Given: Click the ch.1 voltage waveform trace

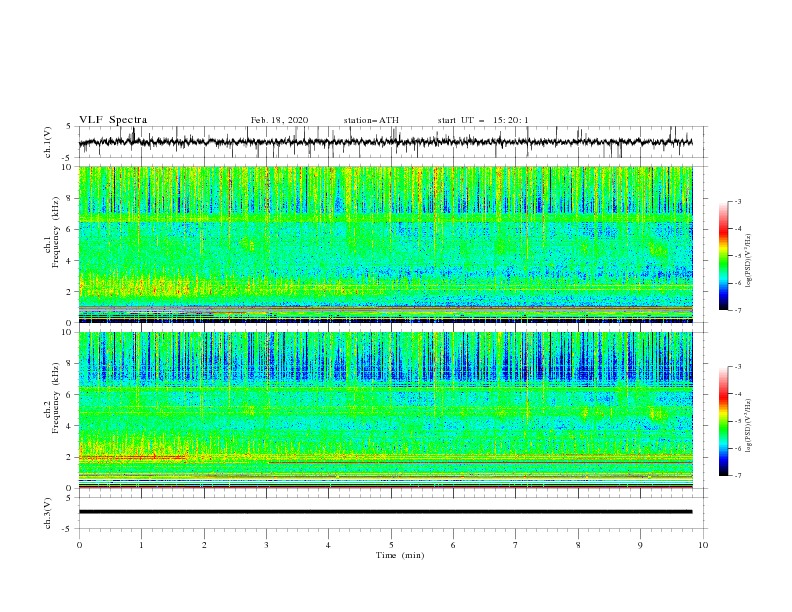Looking at the screenshot, I should 385,142.
